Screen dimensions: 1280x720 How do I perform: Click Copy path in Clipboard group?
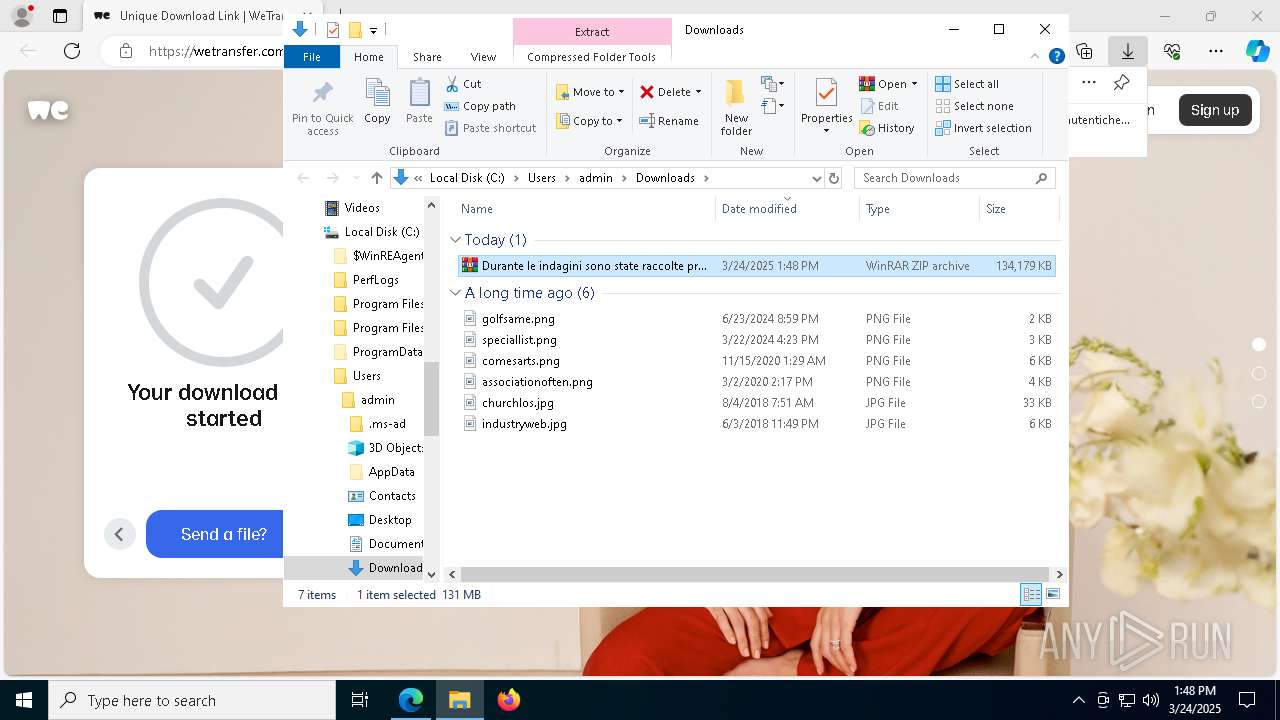(480, 106)
